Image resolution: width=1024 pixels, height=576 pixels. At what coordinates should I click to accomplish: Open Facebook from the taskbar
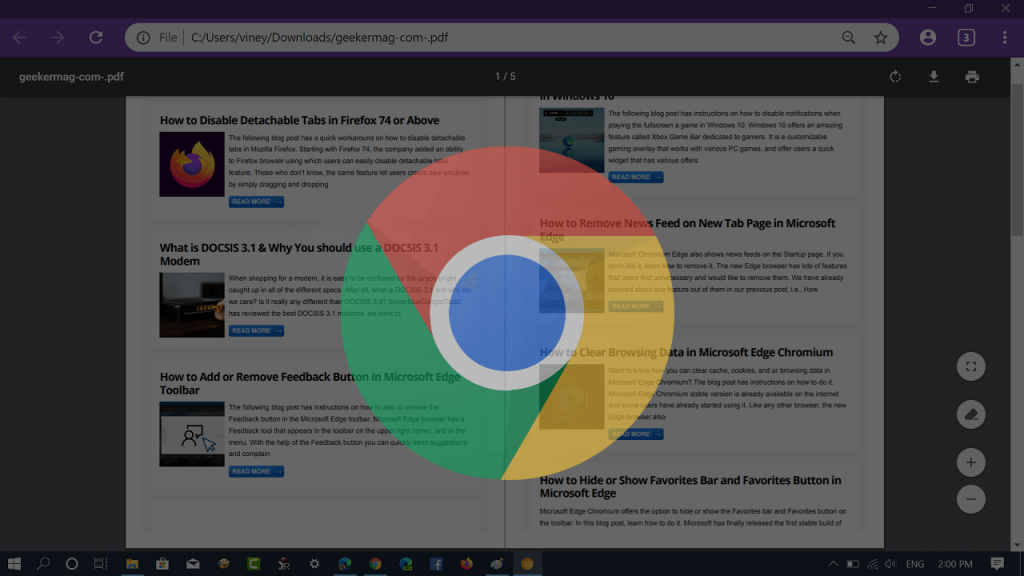point(436,564)
